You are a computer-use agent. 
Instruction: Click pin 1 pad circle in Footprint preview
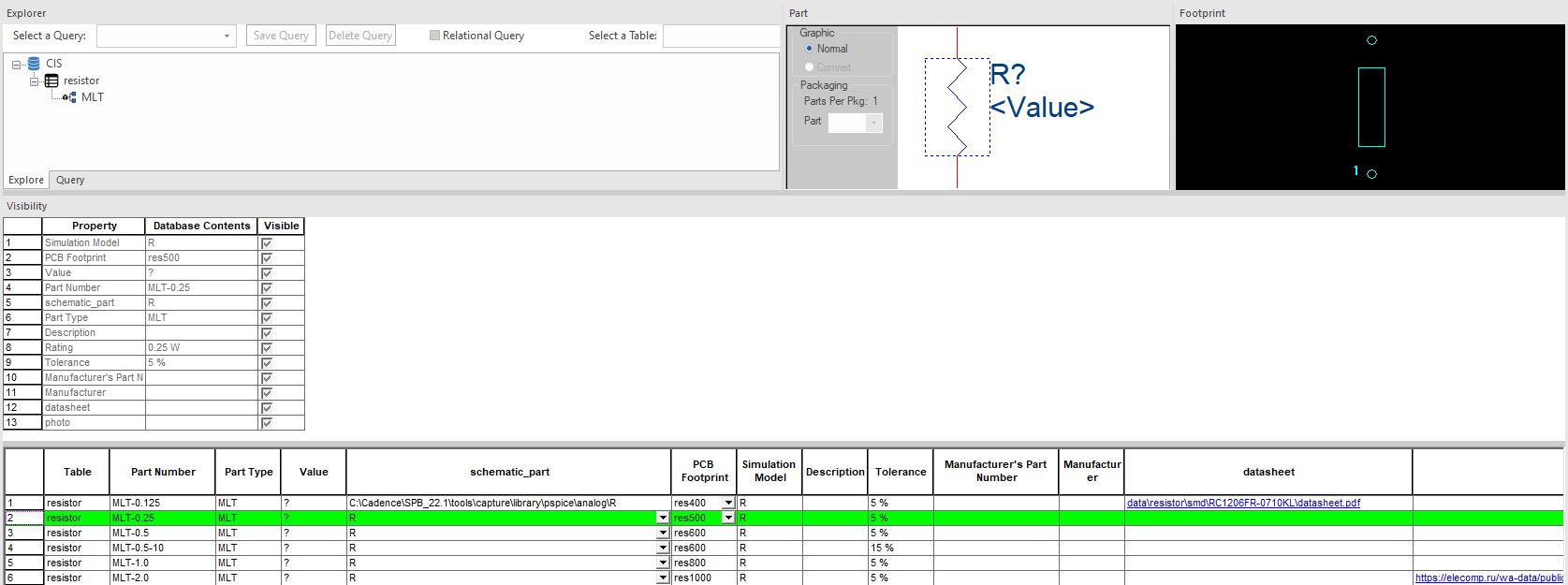(x=1371, y=174)
